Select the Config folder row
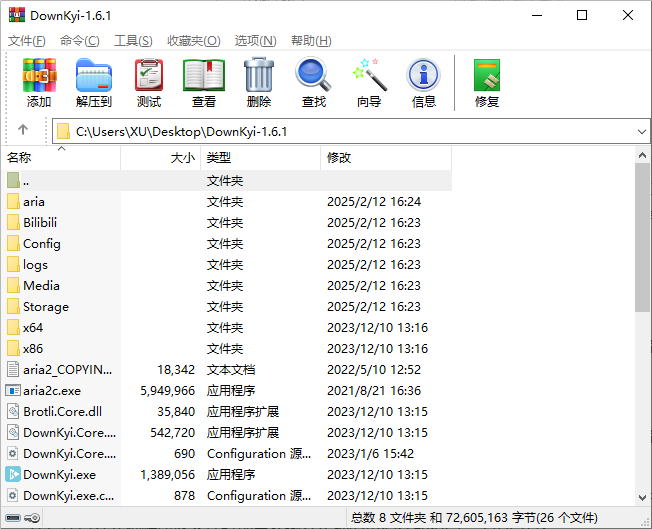Viewport: 652px width, 529px height. click(x=227, y=244)
